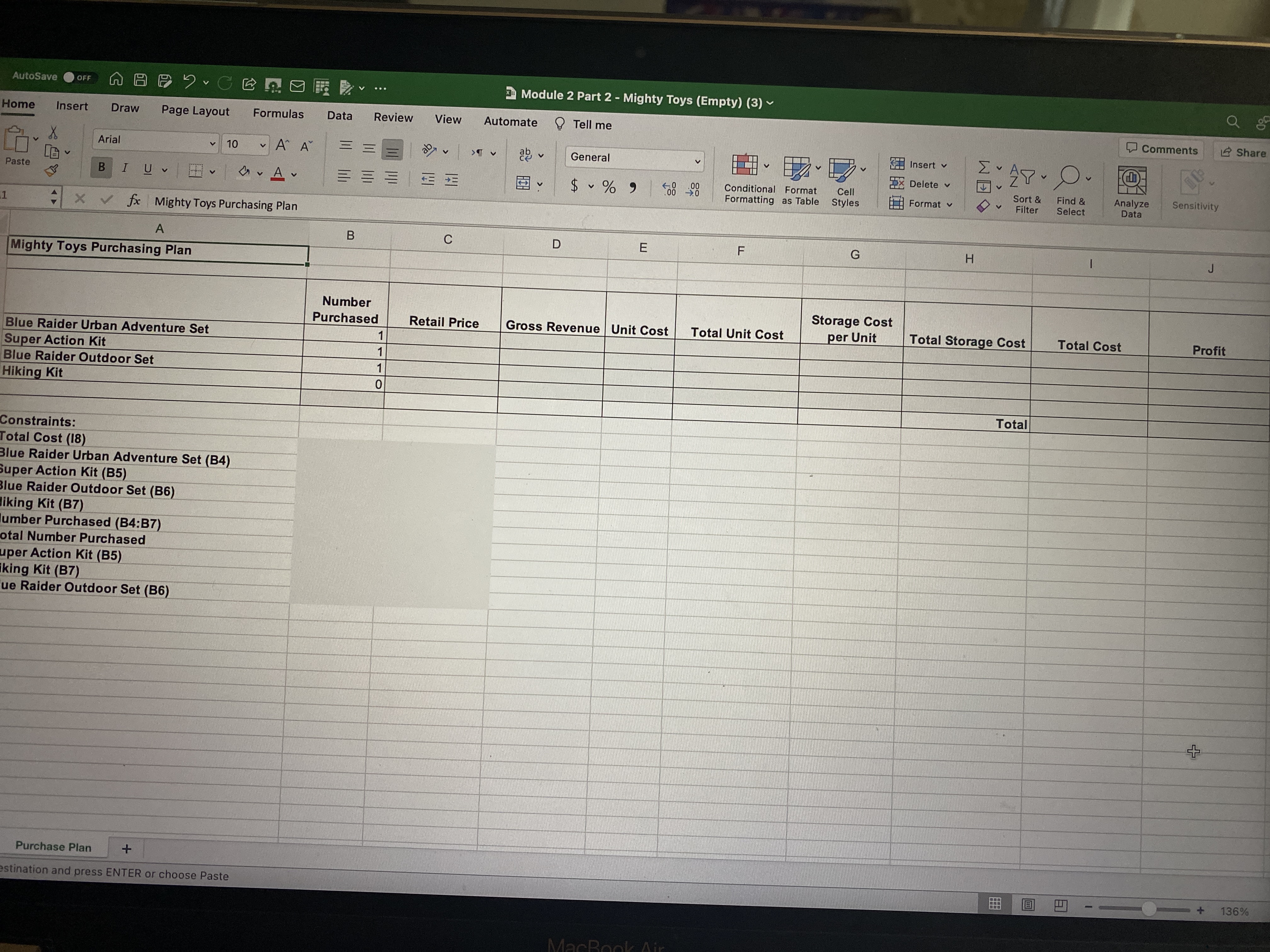
Task: Open the Arial font name dropdown
Action: [x=212, y=144]
